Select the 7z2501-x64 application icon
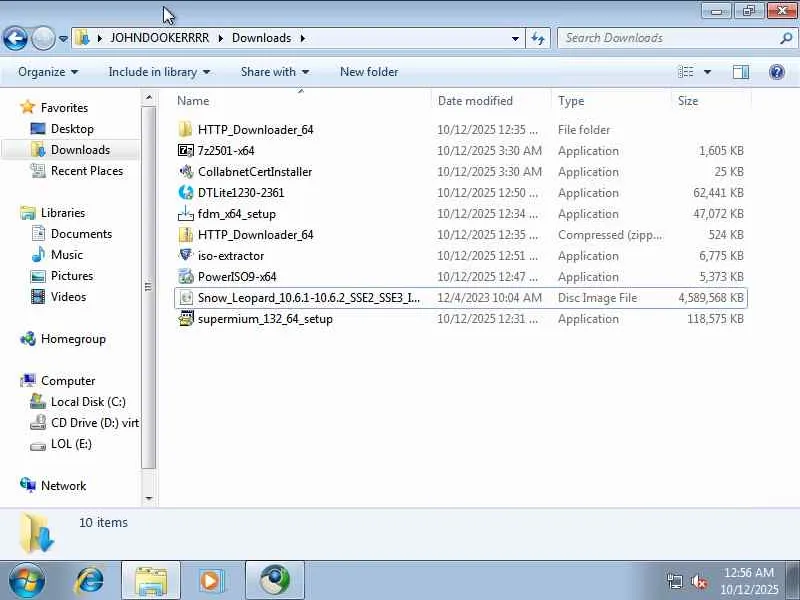The width and height of the screenshot is (800, 600). [x=185, y=151]
